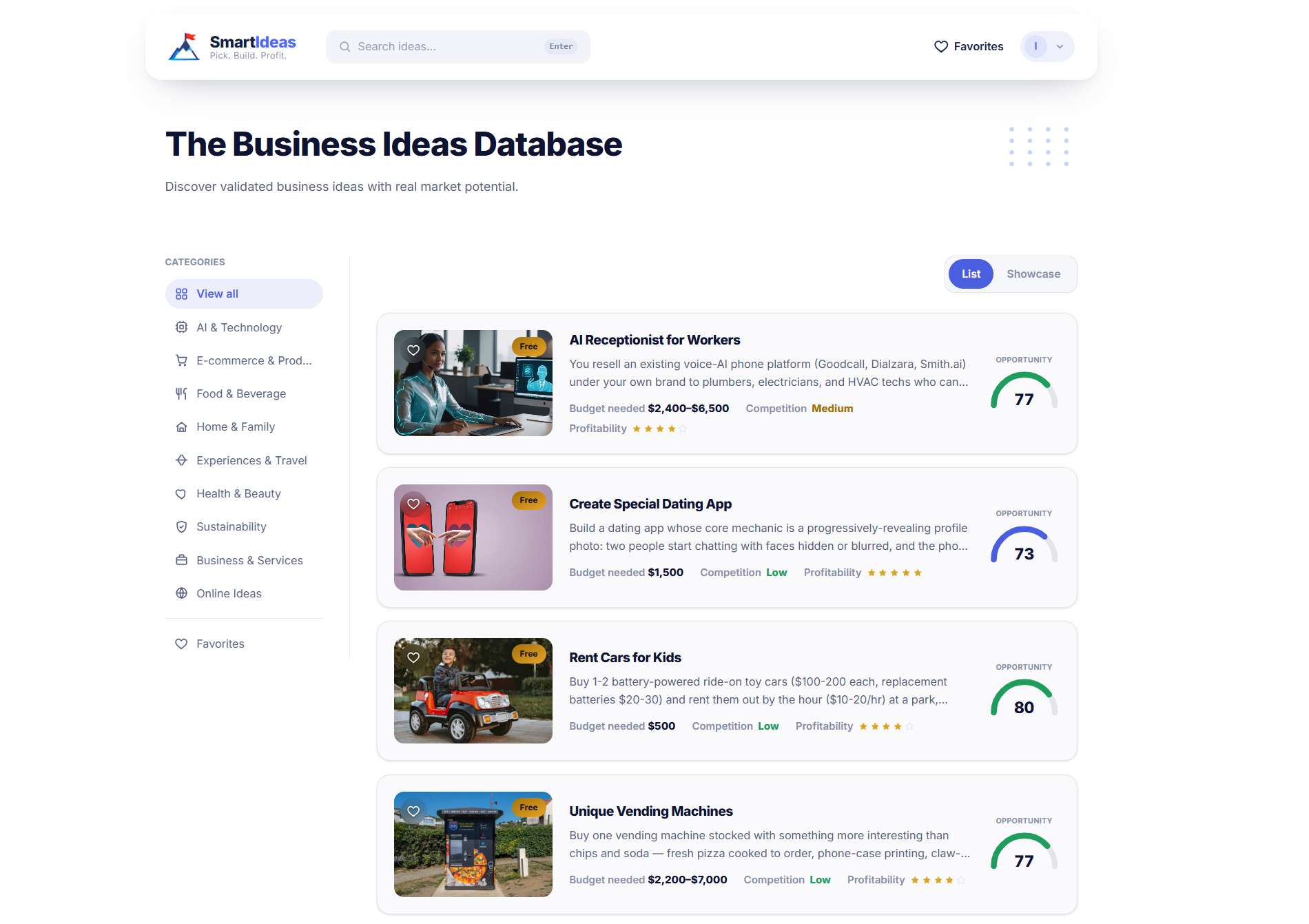Click the user avatar letter I
1309x924 pixels.
click(1035, 46)
